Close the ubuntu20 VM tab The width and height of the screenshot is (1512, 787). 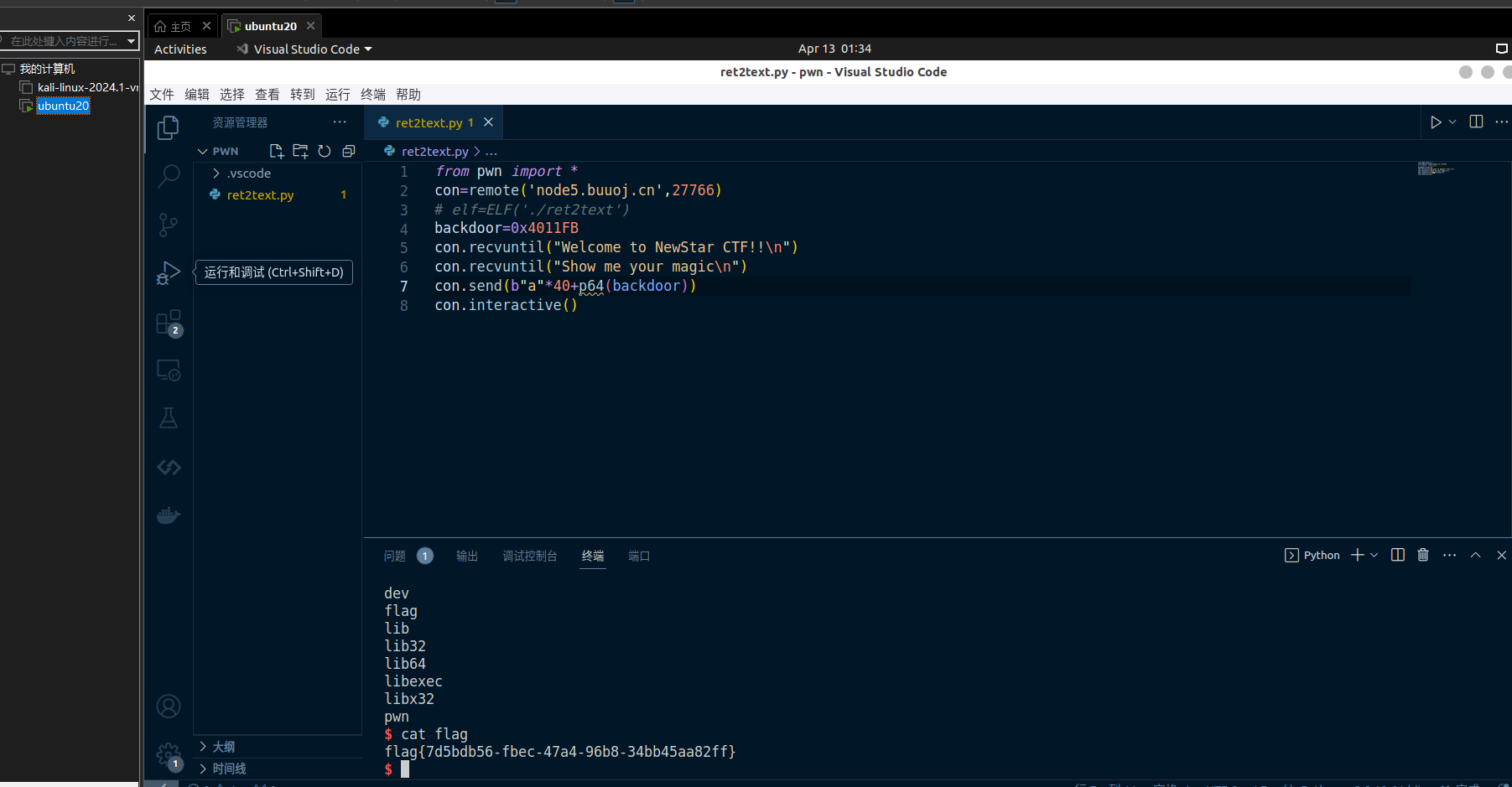pos(310,26)
